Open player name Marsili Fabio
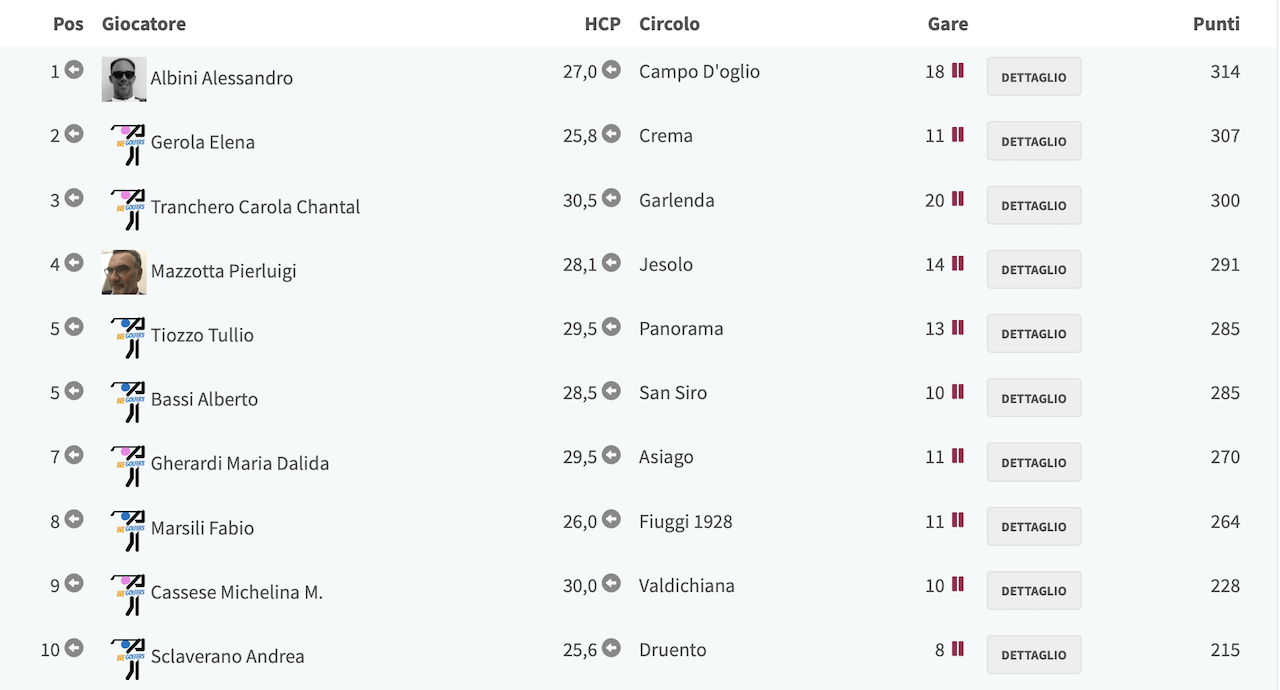This screenshot has height=690, width=1280. click(x=202, y=528)
